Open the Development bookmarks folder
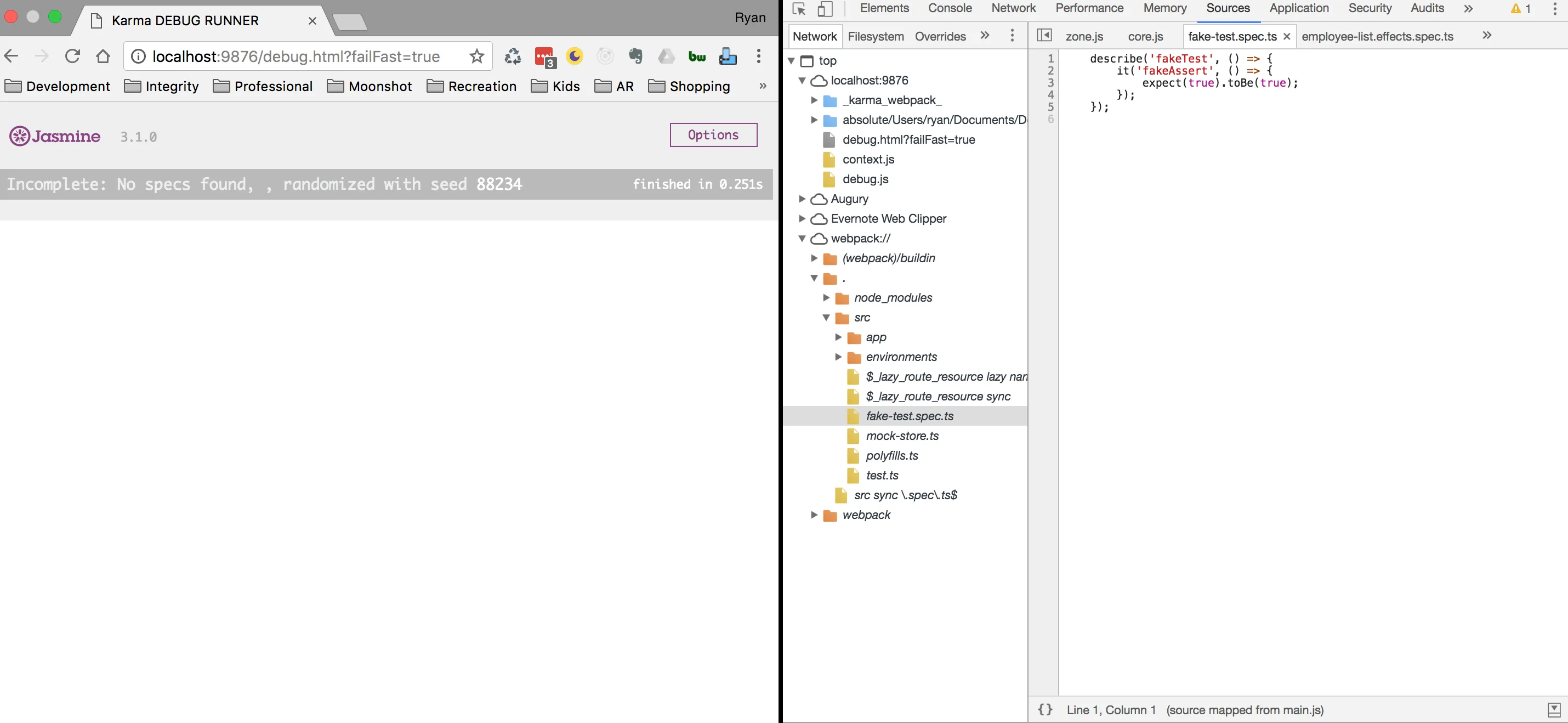 click(x=58, y=87)
